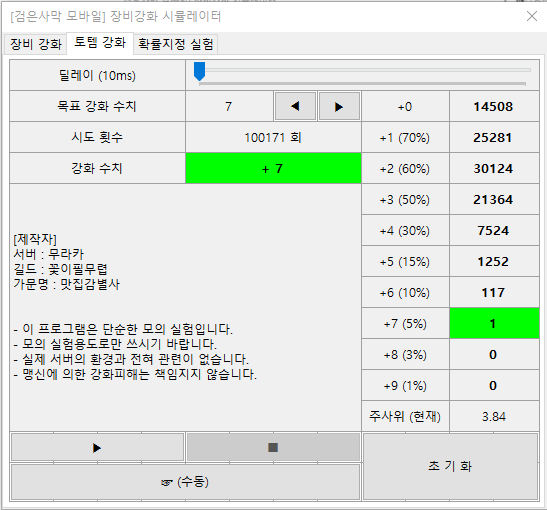Select the green +7 (5%) count cell
Image resolution: width=547 pixels, height=510 pixels.
pyautogui.click(x=494, y=323)
